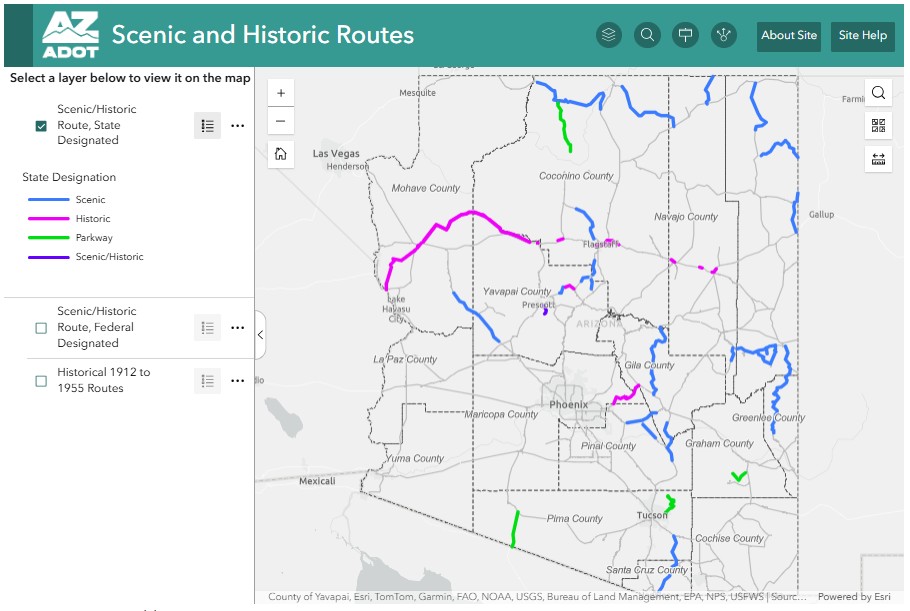The image size is (910, 611).
Task: Open the About Site page
Action: pos(789,36)
